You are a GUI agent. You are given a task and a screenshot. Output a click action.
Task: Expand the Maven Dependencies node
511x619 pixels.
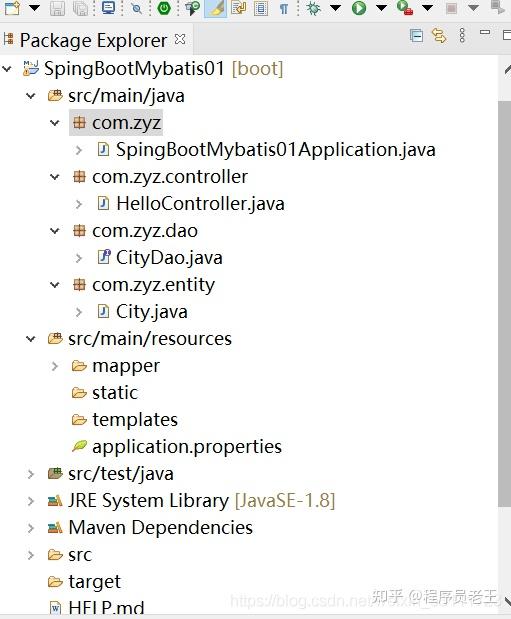point(31,528)
